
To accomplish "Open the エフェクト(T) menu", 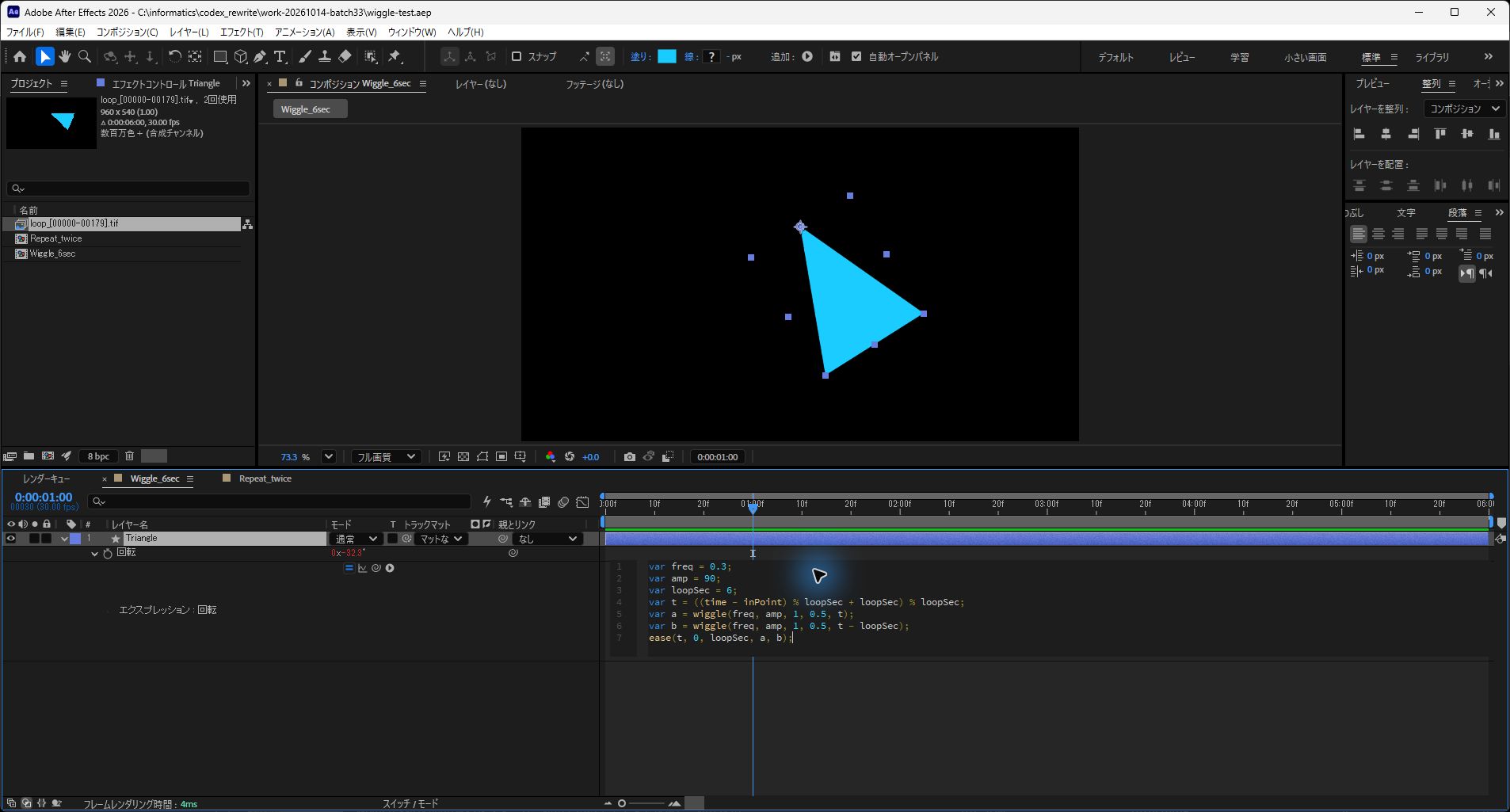I will click(242, 32).
